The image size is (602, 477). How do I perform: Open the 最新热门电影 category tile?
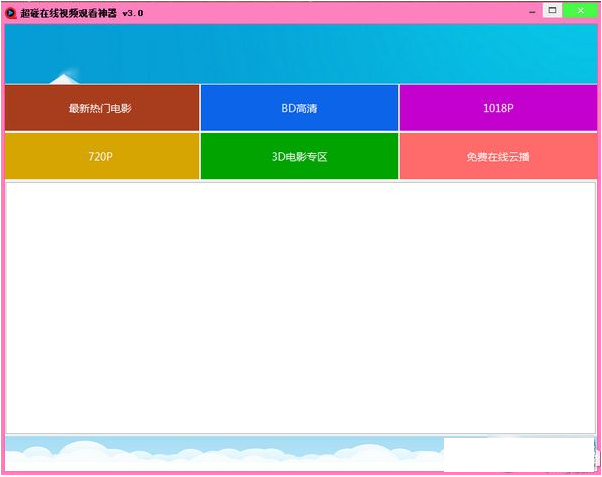(101, 108)
